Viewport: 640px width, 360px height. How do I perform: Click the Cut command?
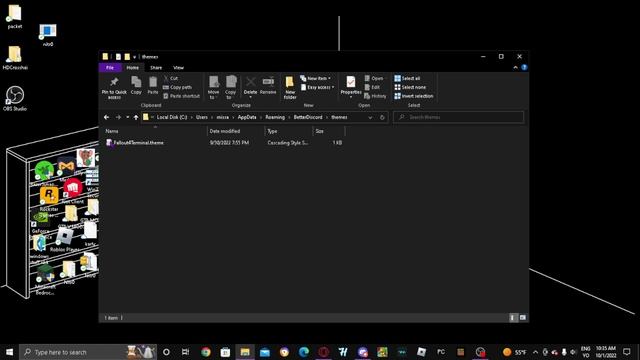pos(171,78)
